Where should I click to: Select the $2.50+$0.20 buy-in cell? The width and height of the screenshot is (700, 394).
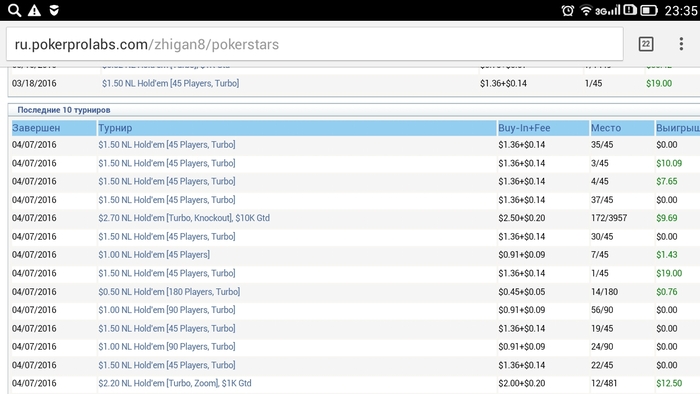point(521,218)
